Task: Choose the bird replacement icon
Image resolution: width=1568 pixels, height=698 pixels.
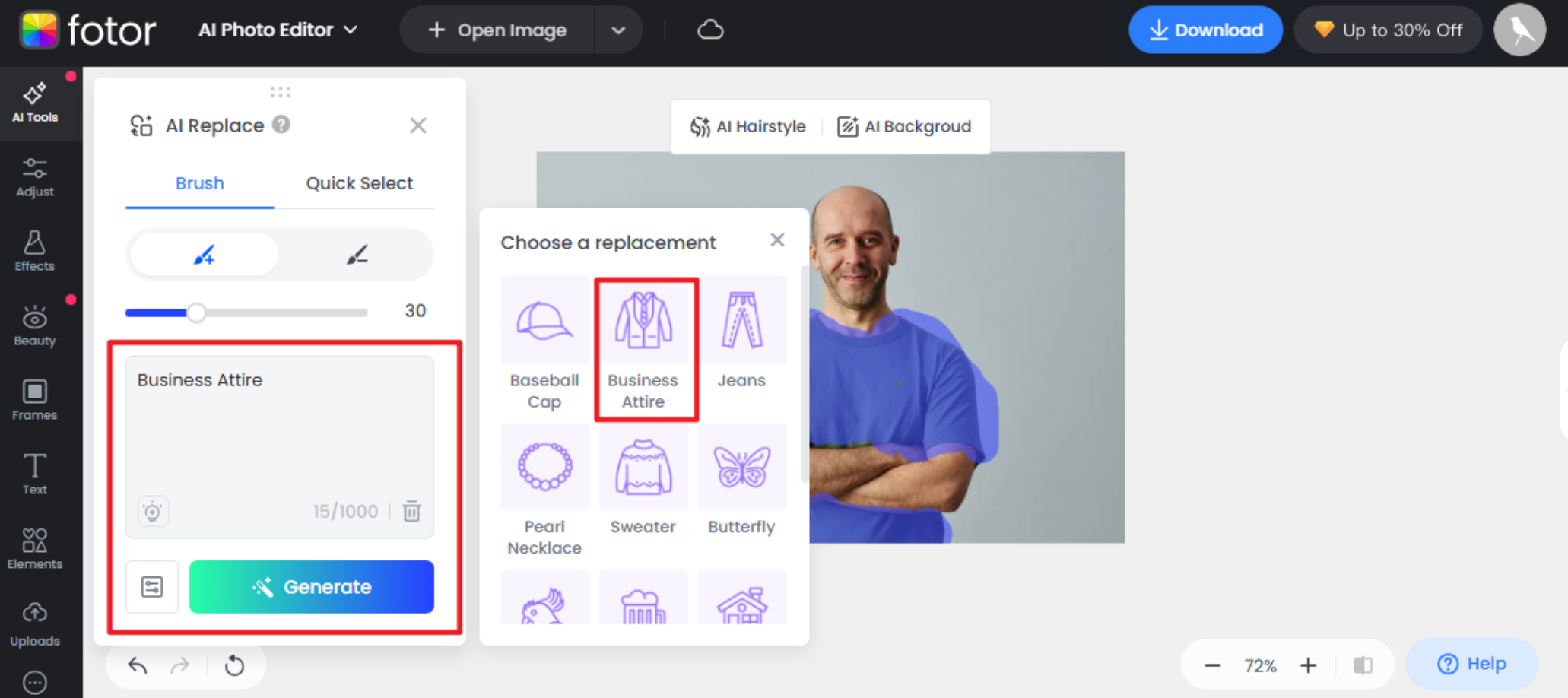Action: 544,598
